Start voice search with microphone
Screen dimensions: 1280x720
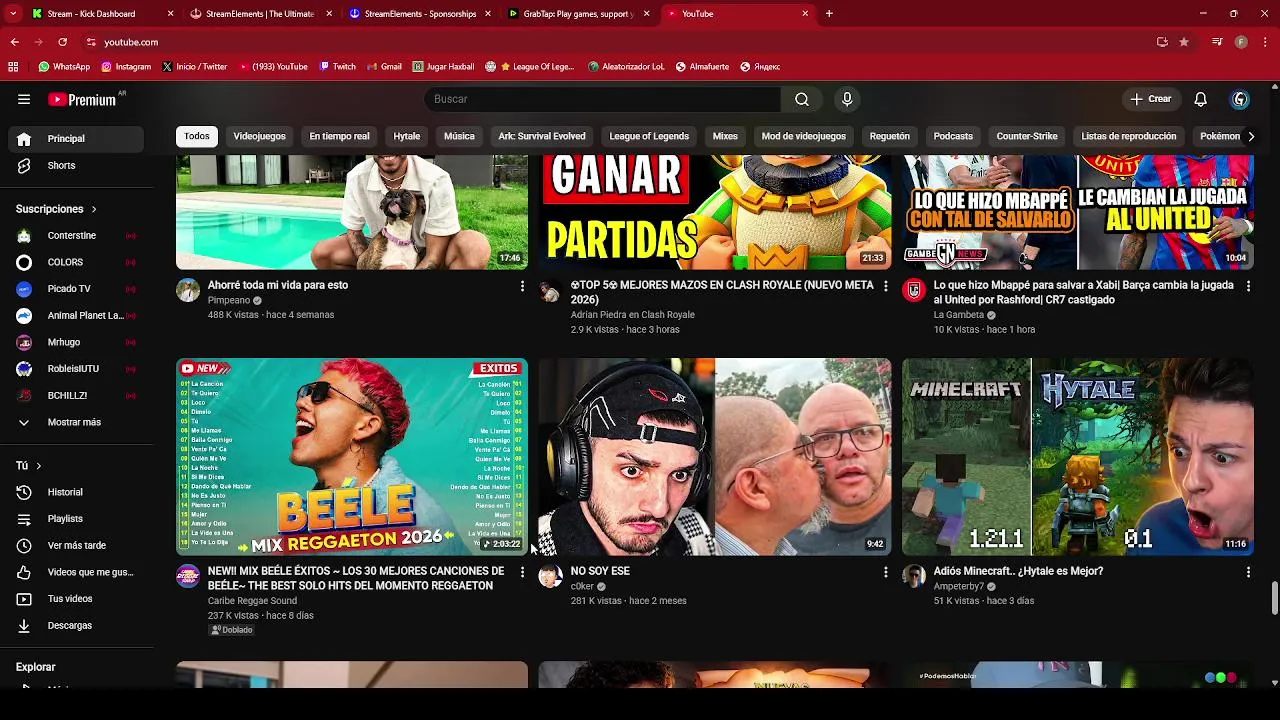pos(847,99)
